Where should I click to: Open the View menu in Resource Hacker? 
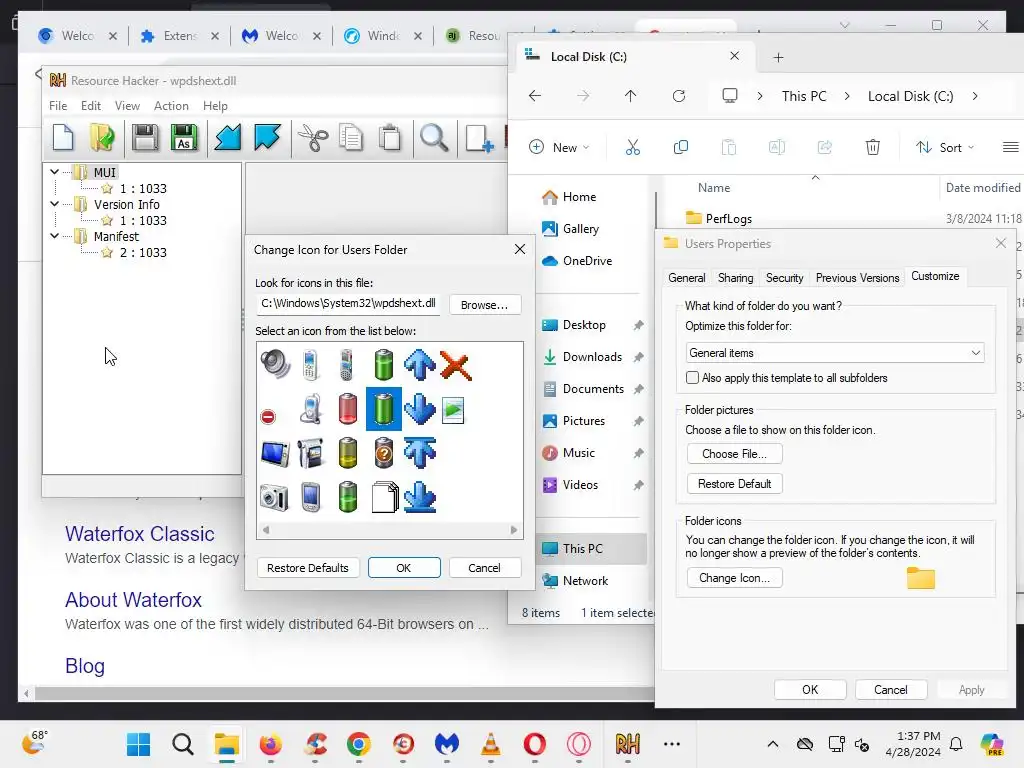[127, 106]
